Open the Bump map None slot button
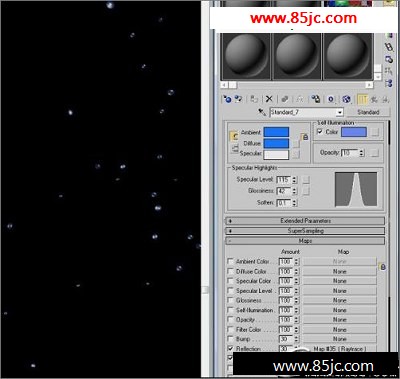 (x=340, y=339)
